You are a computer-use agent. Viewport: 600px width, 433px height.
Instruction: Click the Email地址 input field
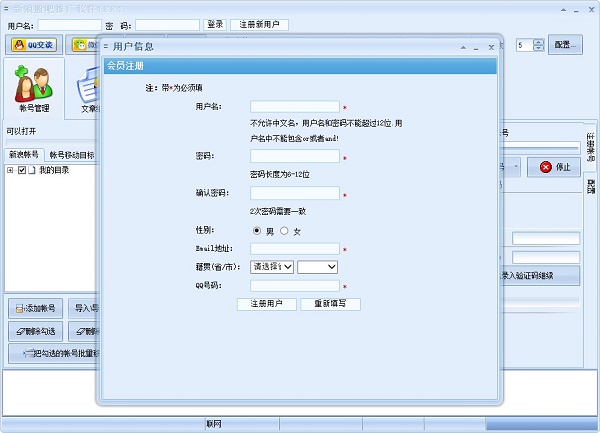coord(295,249)
